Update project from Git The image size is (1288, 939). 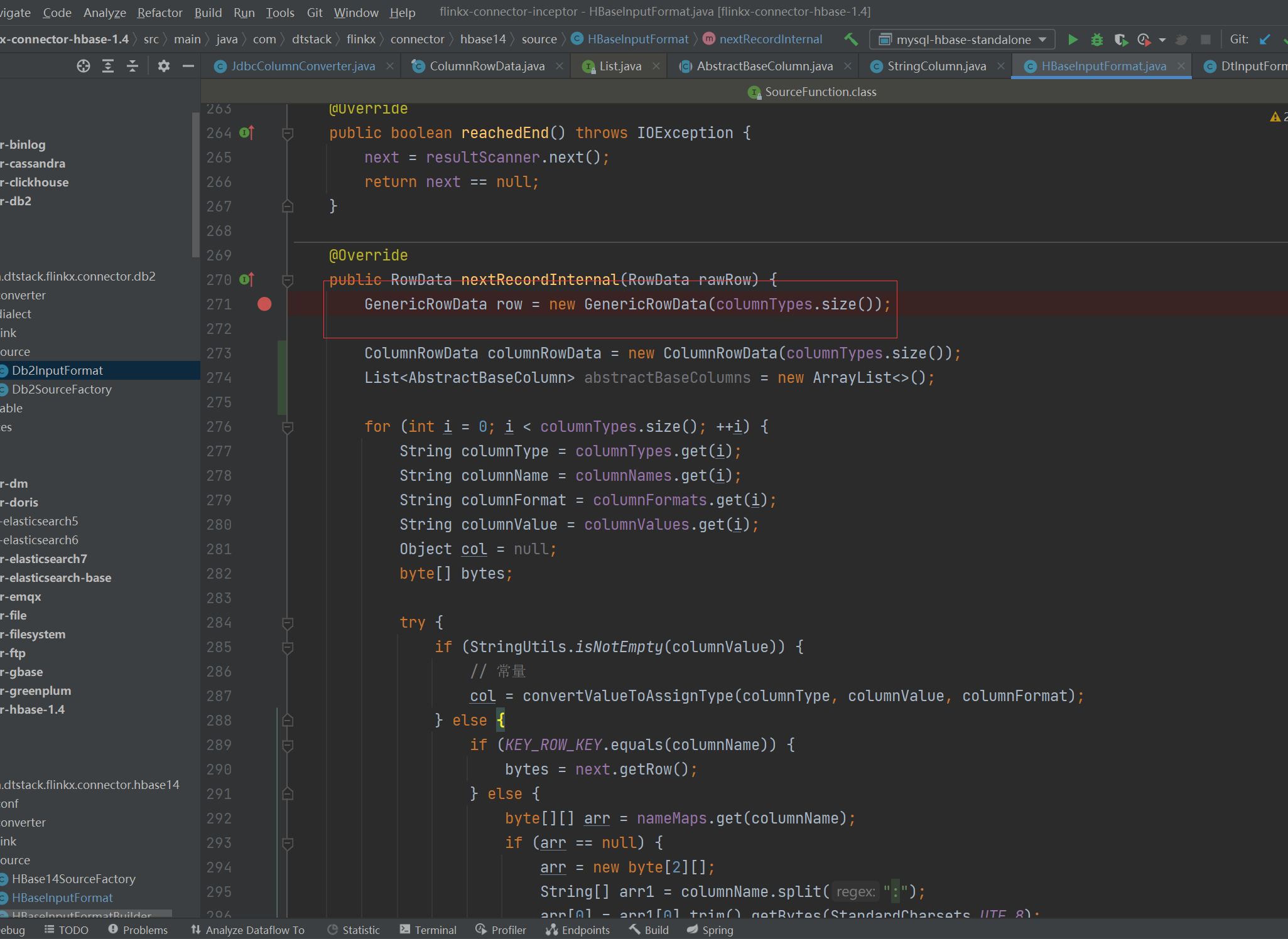point(1265,39)
